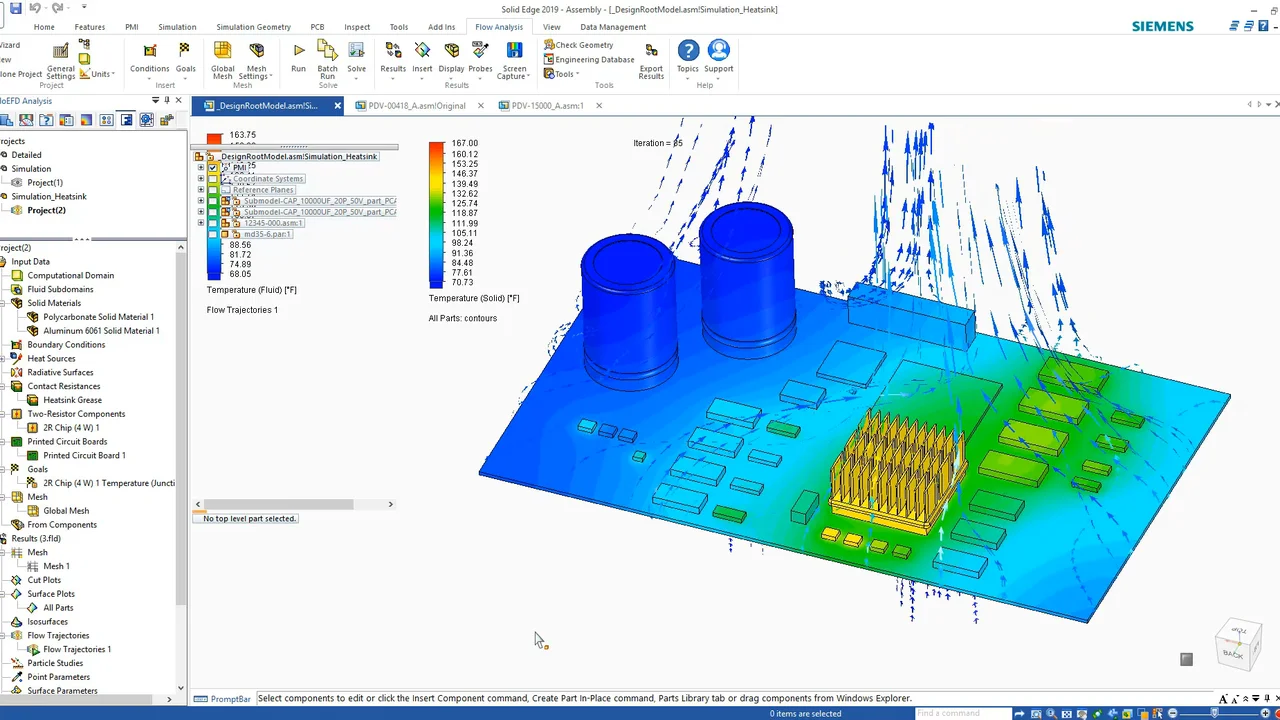Screen dimensions: 1280x720
Task: Open the Units dropdown
Action: (x=102, y=74)
